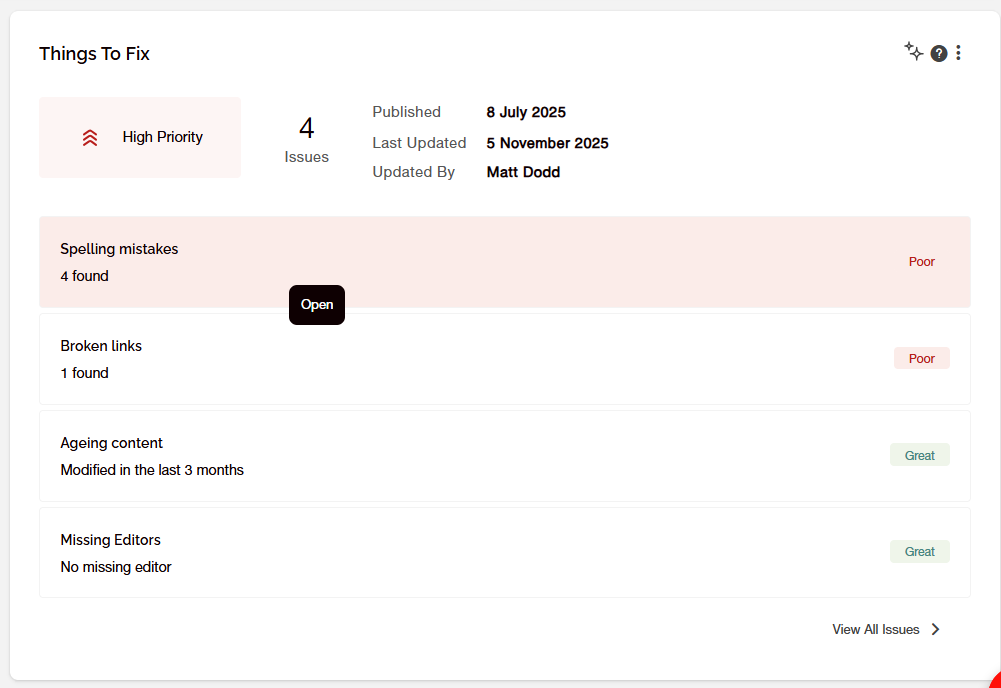
Task: Open the three-dot more options menu
Action: (958, 53)
